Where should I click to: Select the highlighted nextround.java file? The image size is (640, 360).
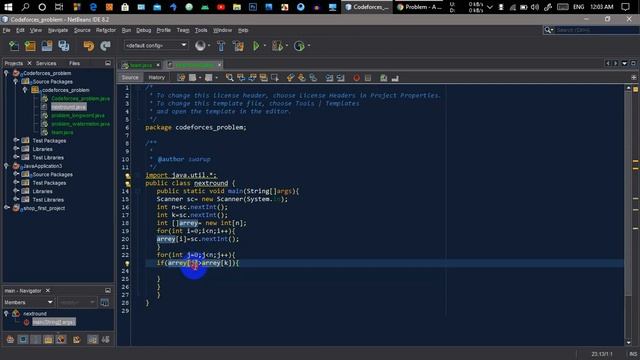tap(69, 107)
